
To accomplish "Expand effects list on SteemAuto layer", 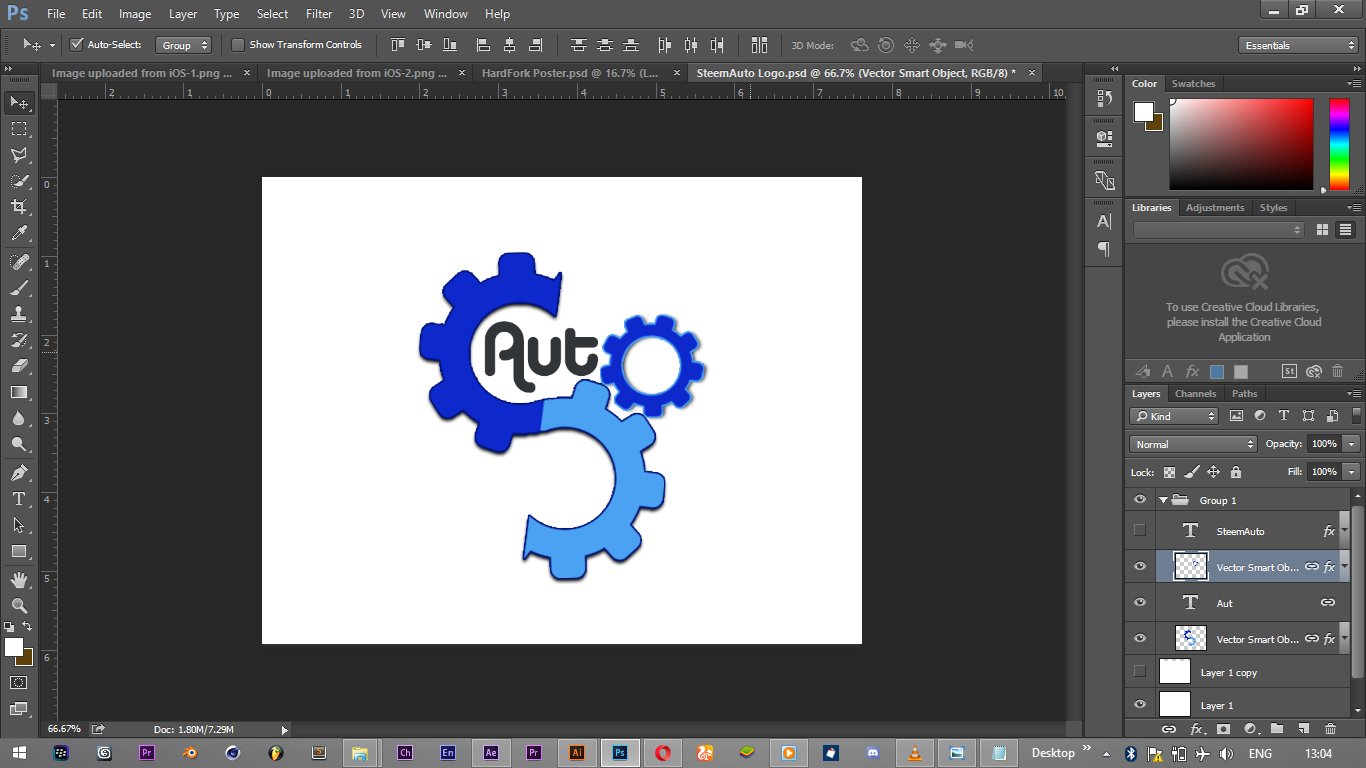I will coord(1345,531).
